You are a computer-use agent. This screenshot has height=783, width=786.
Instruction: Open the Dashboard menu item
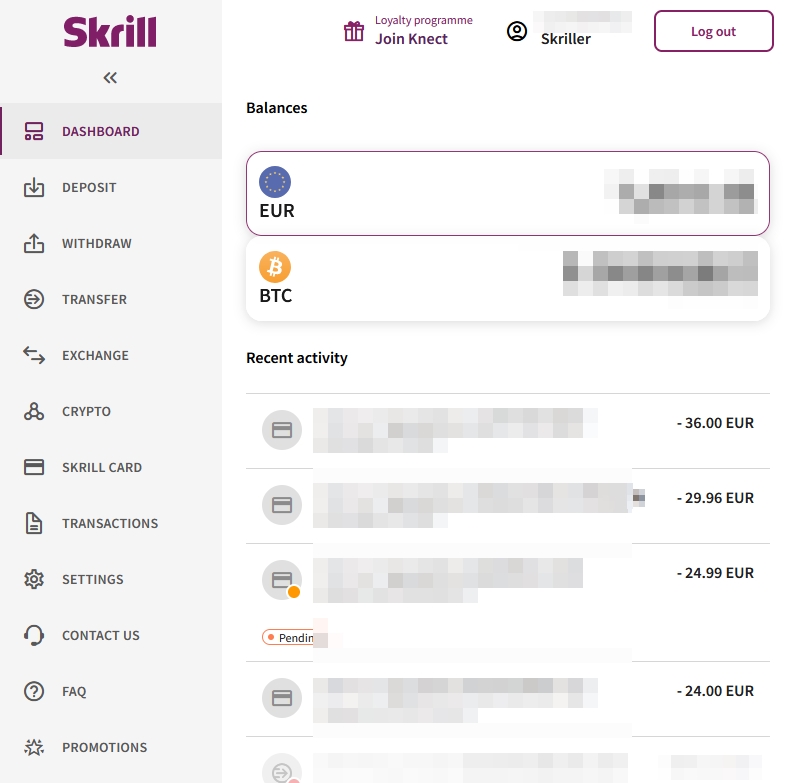pos(111,131)
